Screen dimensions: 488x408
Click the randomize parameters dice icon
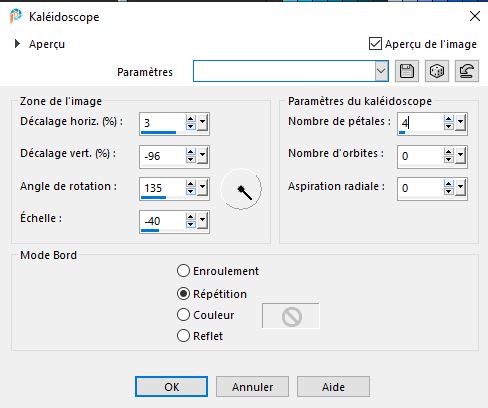click(x=437, y=71)
